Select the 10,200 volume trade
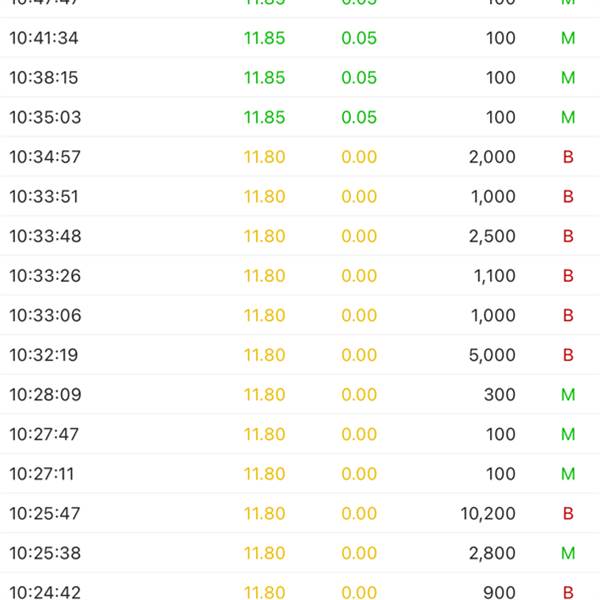Screen dimensions: 600x600 tap(488, 514)
